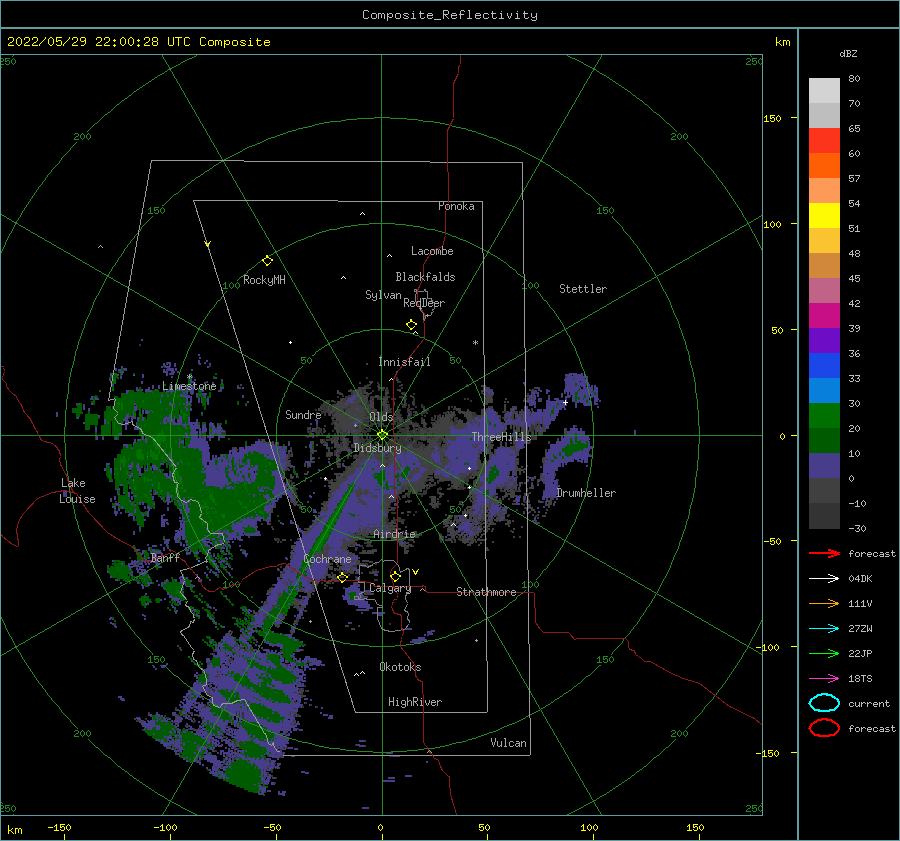Click the Limestone label

(189, 386)
